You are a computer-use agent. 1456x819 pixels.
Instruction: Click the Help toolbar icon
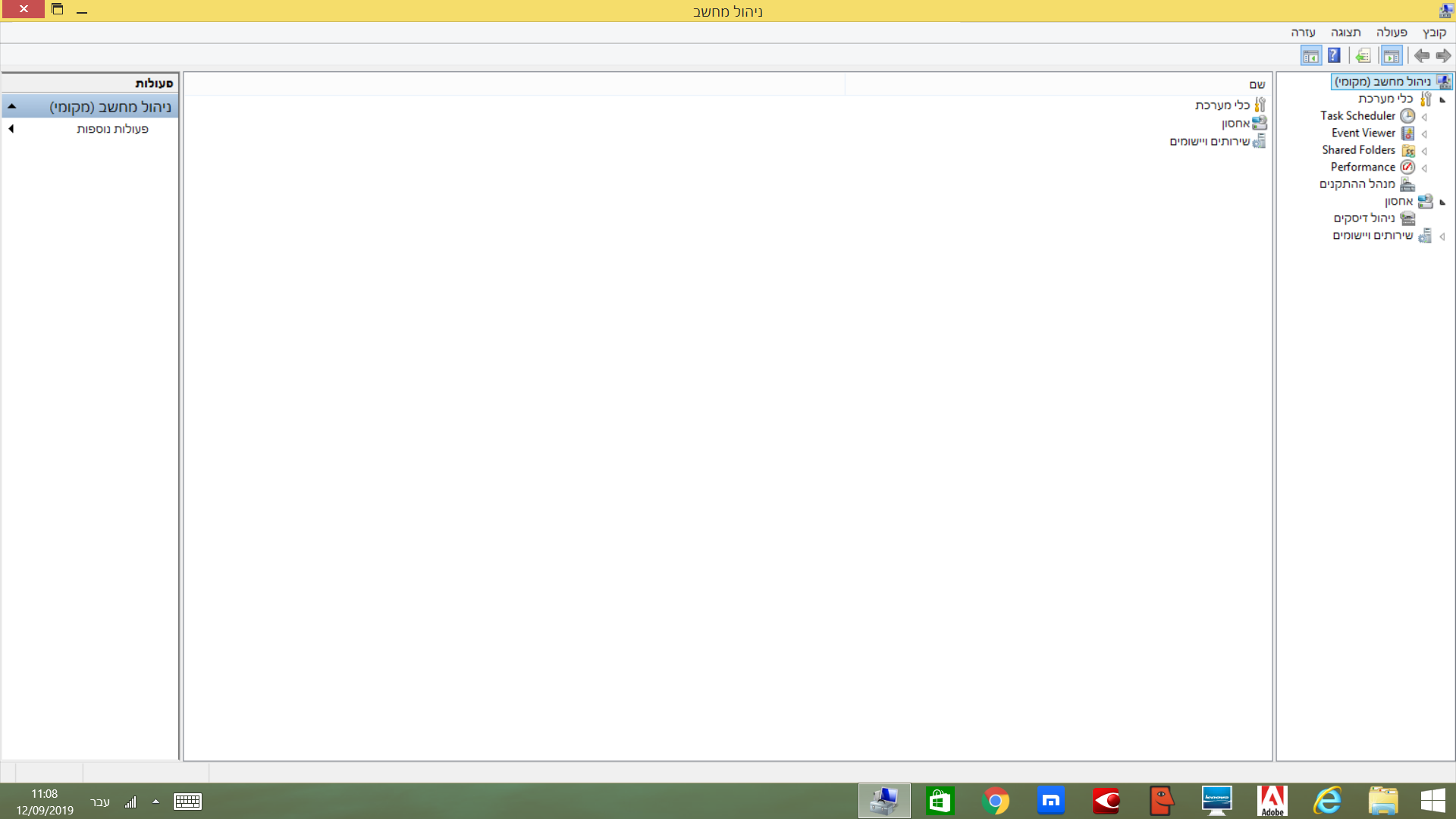pyautogui.click(x=1334, y=55)
